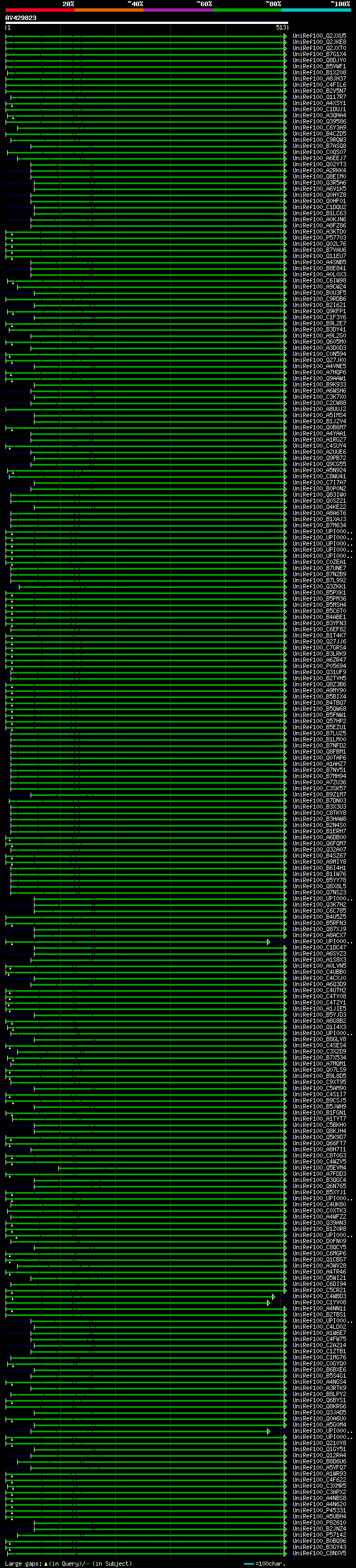Click hit label UniRef100_B3X3U3
Viewport: 356px width, 1568px height.
tap(319, 807)
